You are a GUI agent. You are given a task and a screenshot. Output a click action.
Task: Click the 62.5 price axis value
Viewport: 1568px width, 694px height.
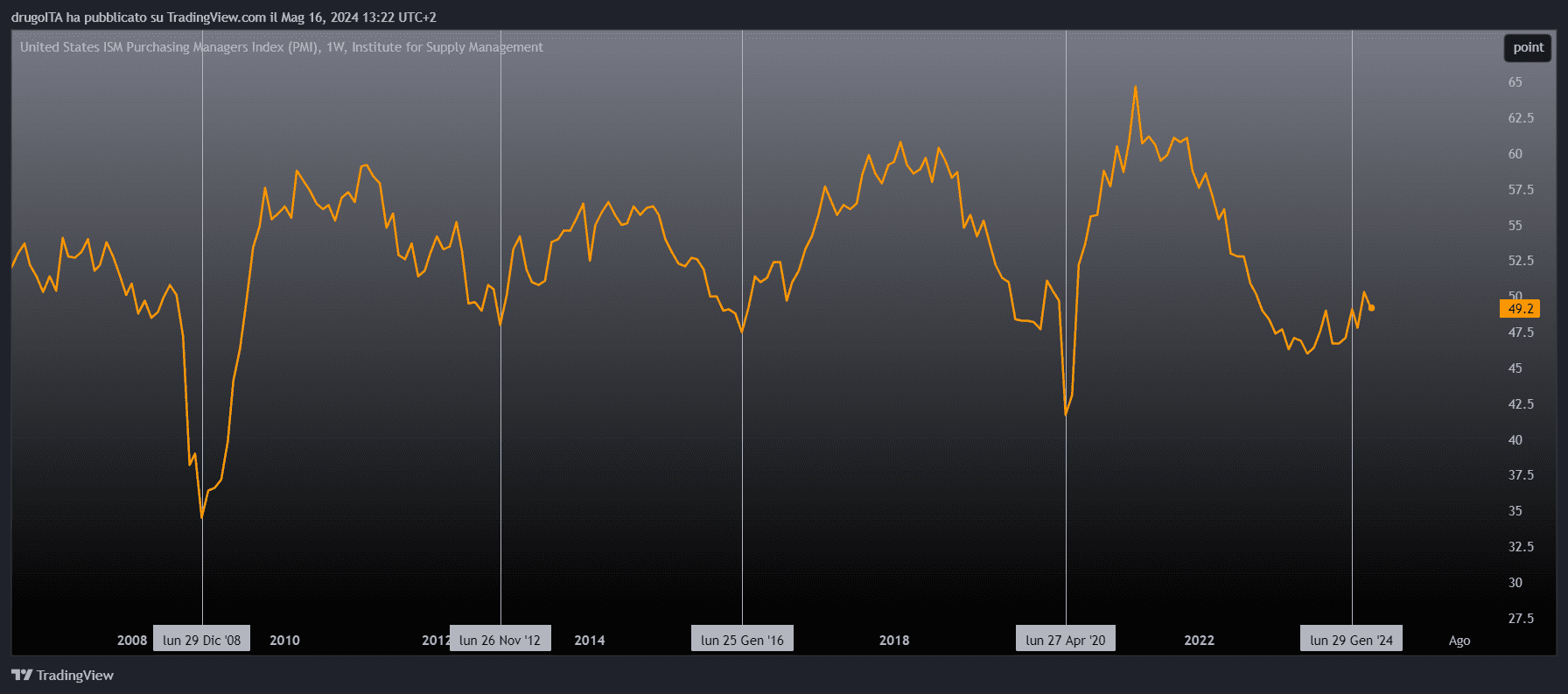point(1521,118)
